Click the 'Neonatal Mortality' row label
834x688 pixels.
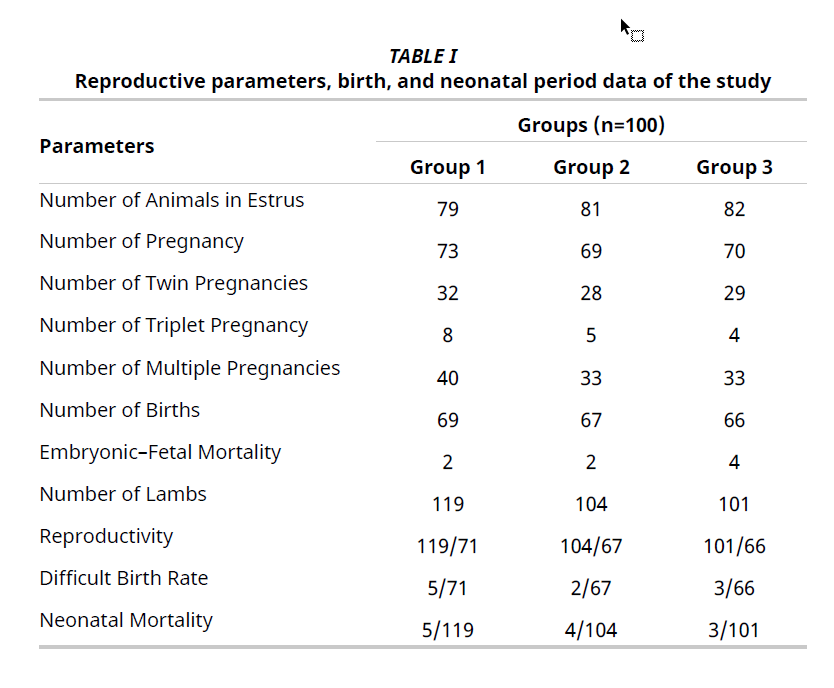coord(126,620)
